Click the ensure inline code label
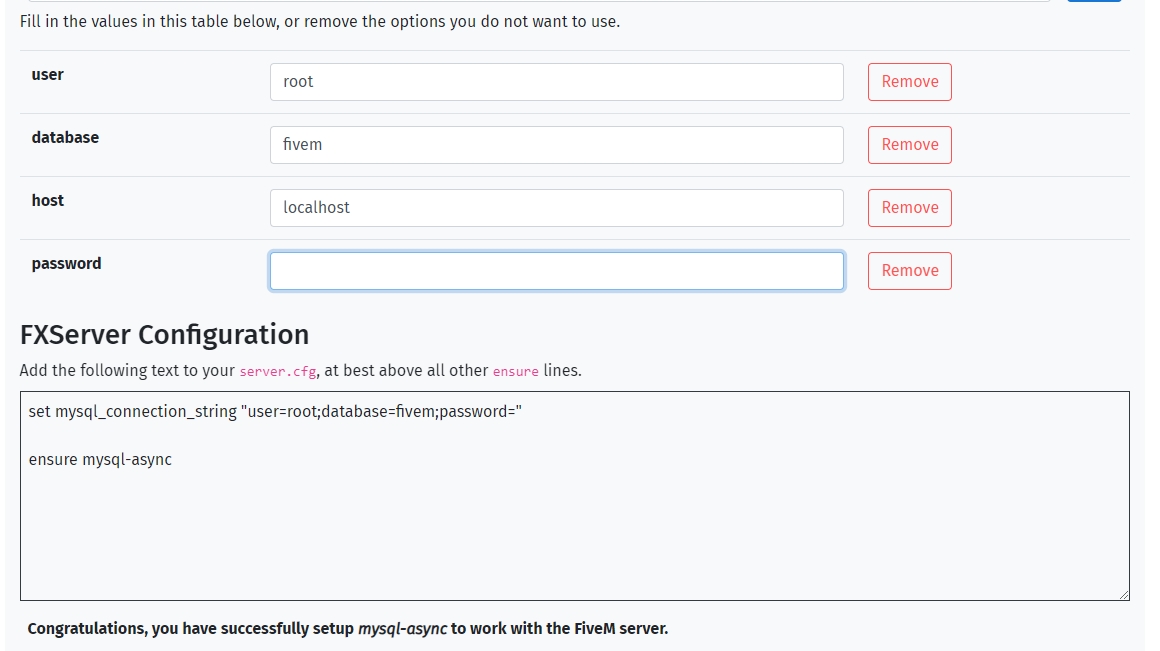 point(515,371)
